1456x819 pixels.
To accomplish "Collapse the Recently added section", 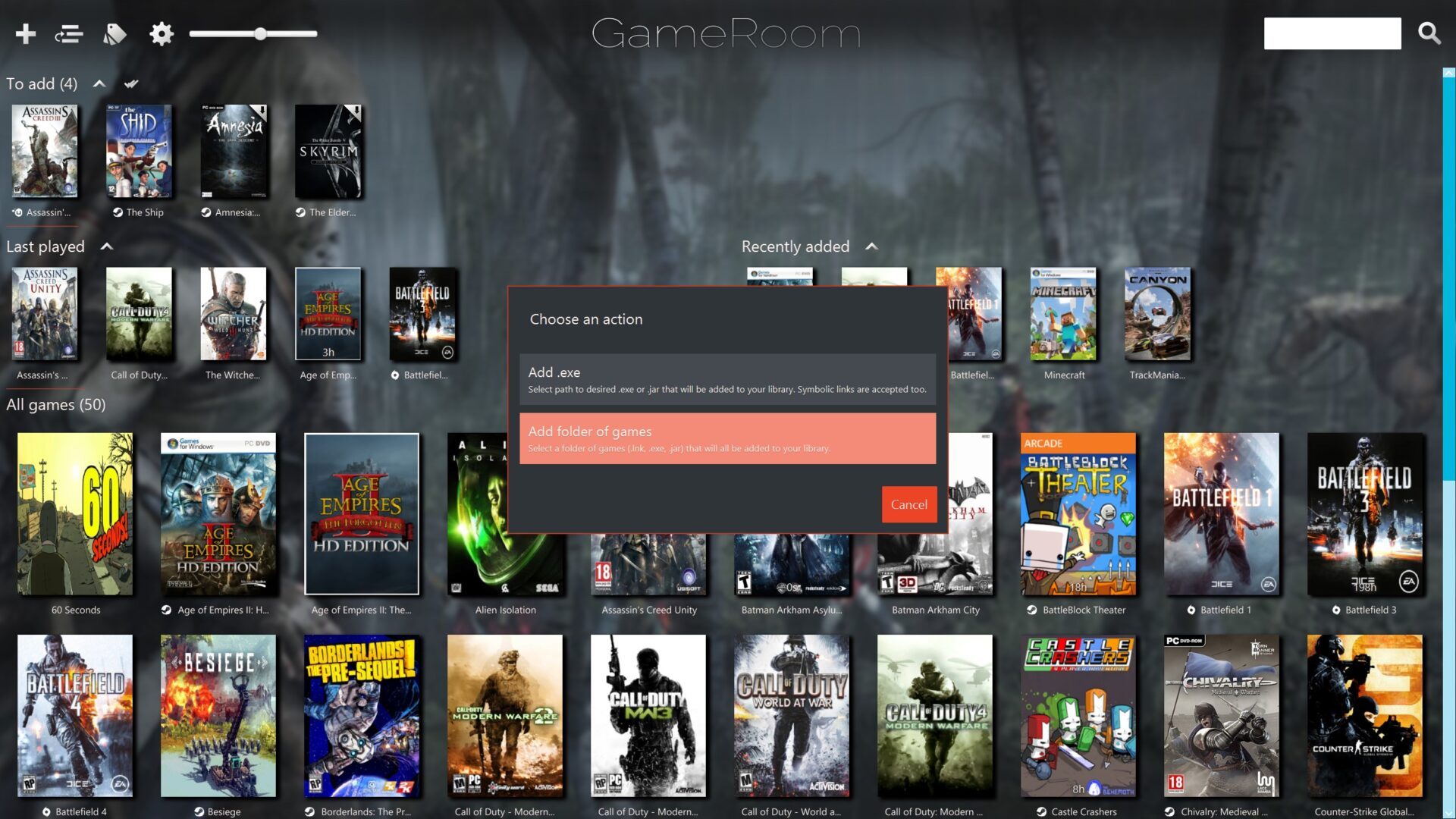I will (x=872, y=246).
